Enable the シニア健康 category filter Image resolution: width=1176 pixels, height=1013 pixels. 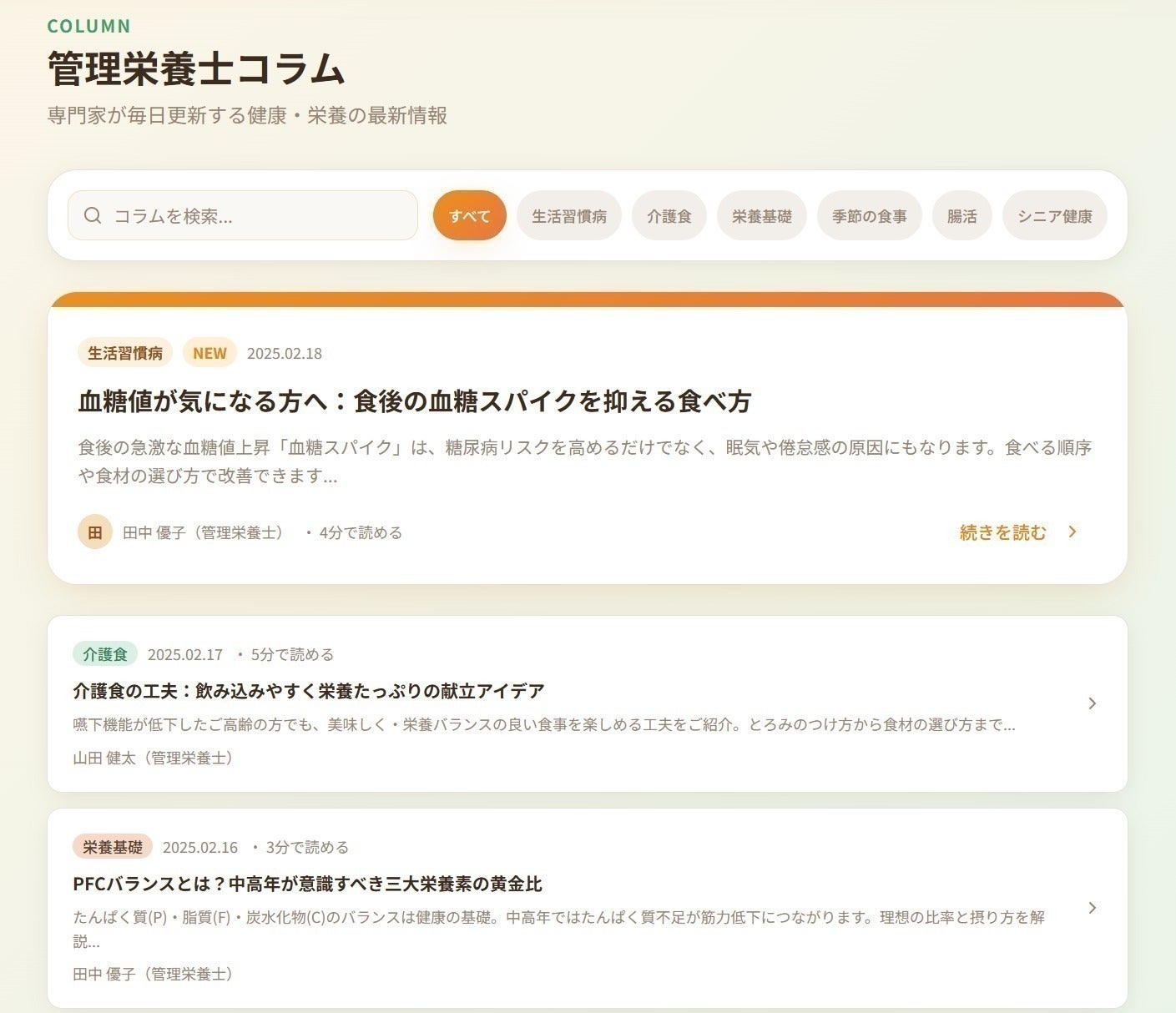(x=1055, y=215)
